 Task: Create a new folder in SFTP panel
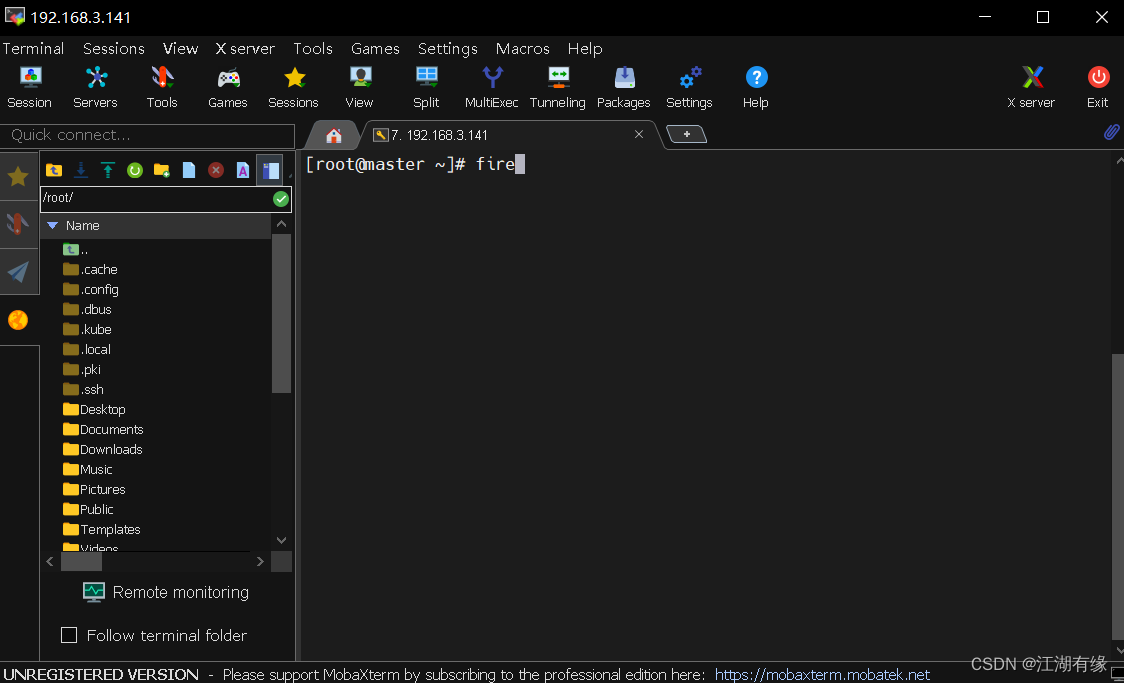[162, 170]
